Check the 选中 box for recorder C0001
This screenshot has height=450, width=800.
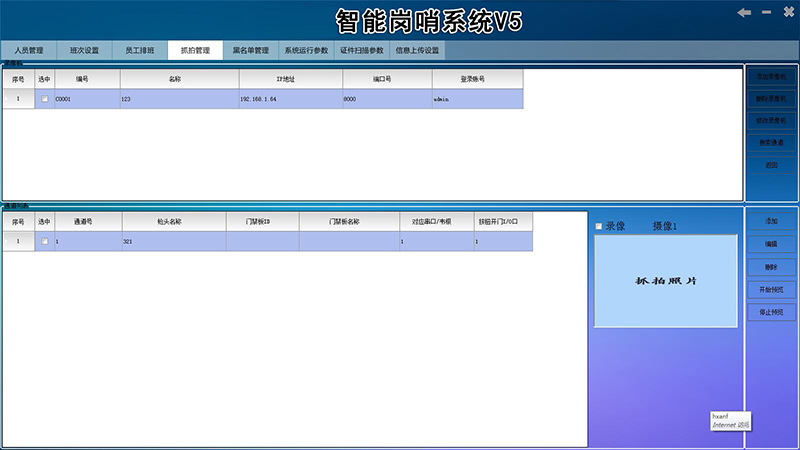(x=44, y=99)
